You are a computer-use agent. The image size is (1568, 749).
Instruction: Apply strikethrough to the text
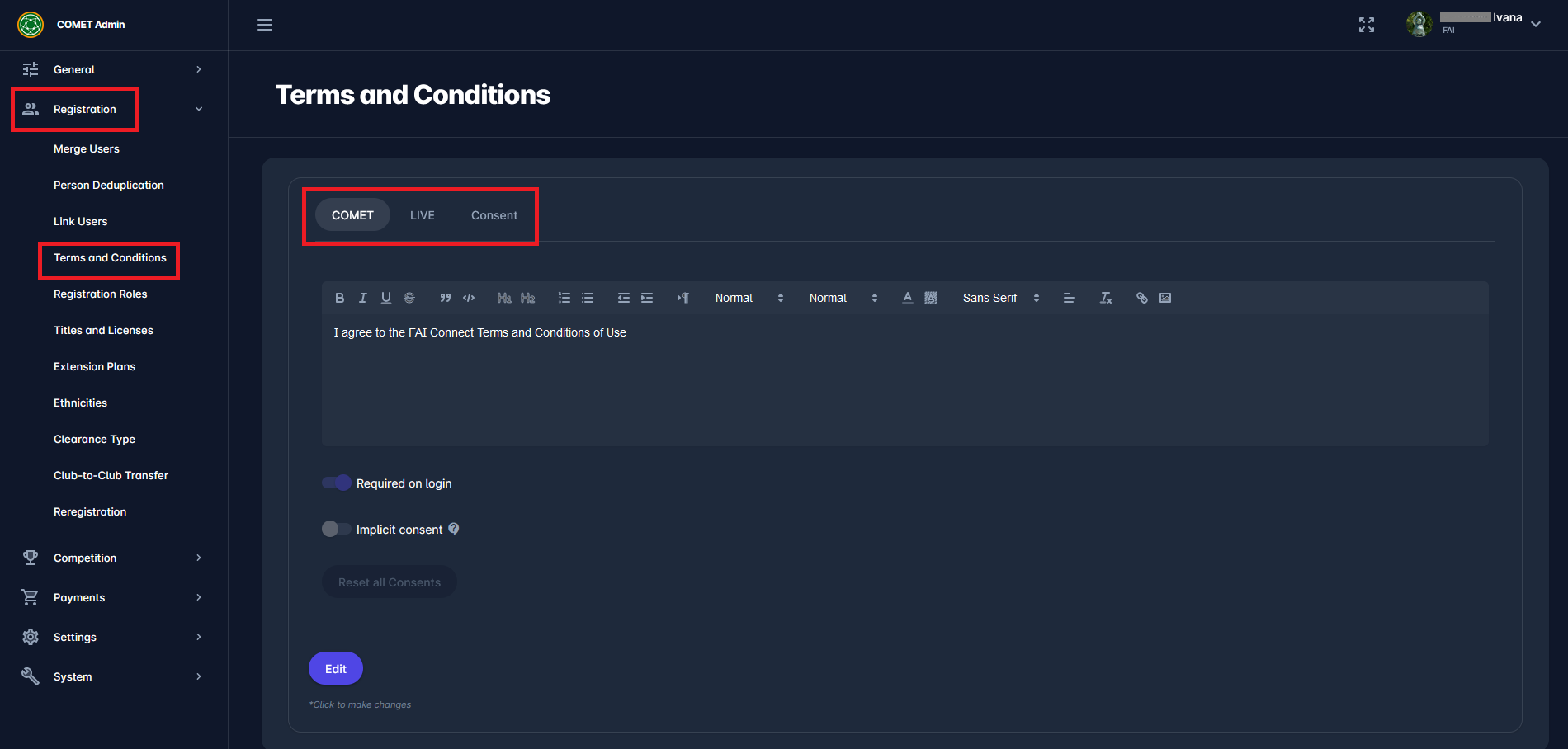click(409, 298)
